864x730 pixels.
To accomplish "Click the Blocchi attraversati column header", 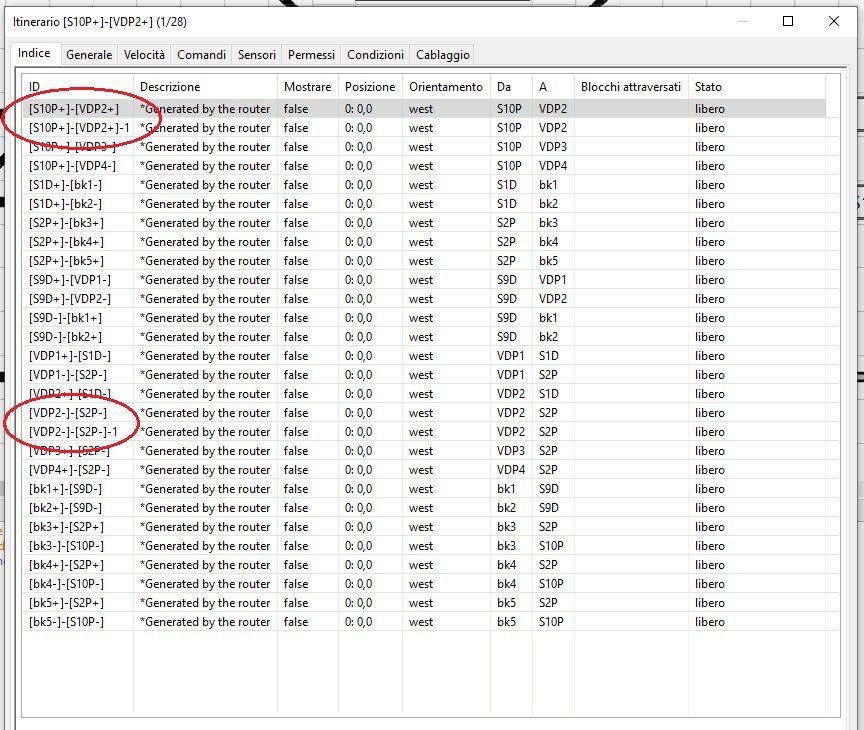I will (631, 87).
